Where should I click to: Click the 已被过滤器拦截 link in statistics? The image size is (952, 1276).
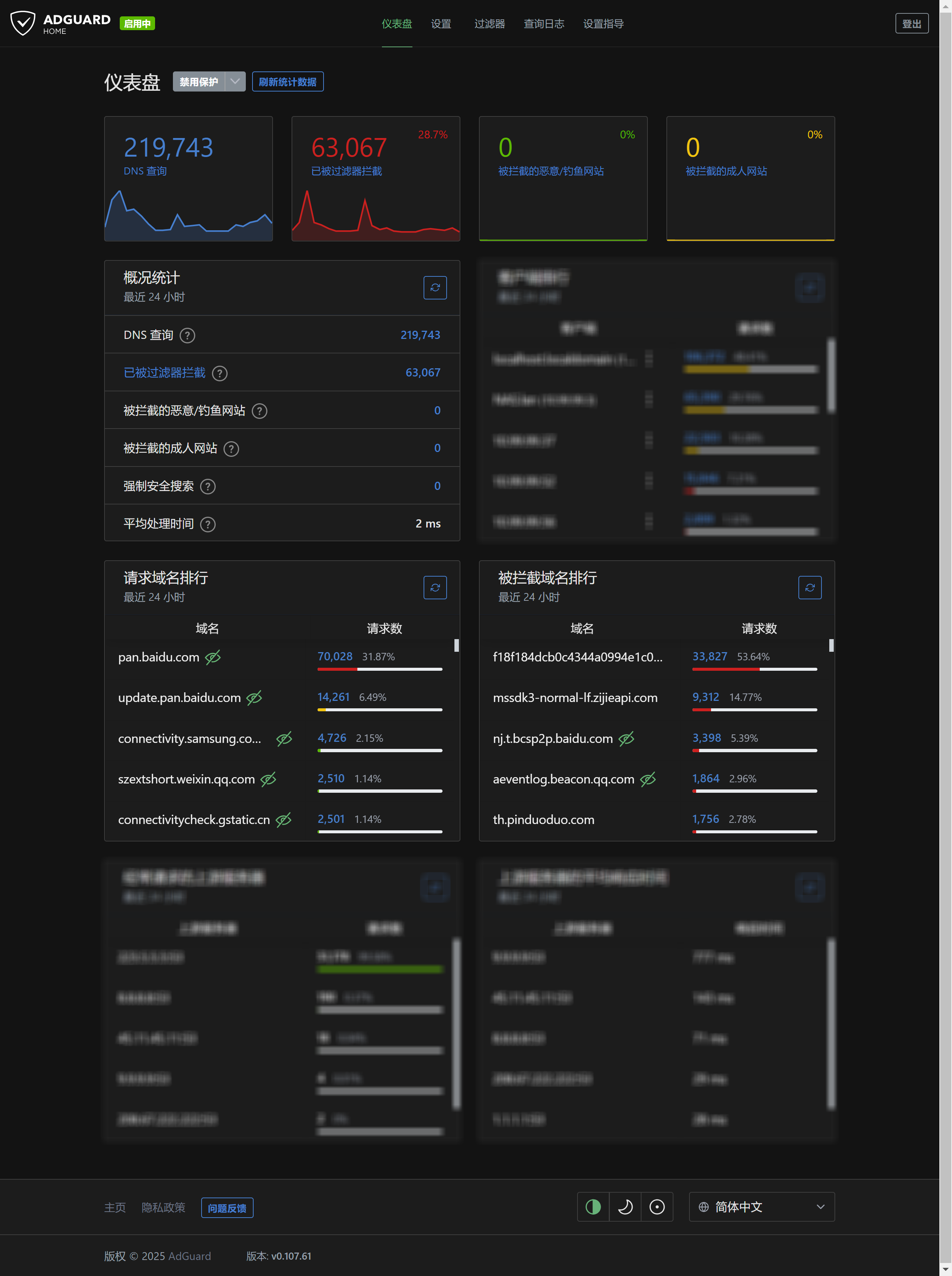click(x=164, y=373)
